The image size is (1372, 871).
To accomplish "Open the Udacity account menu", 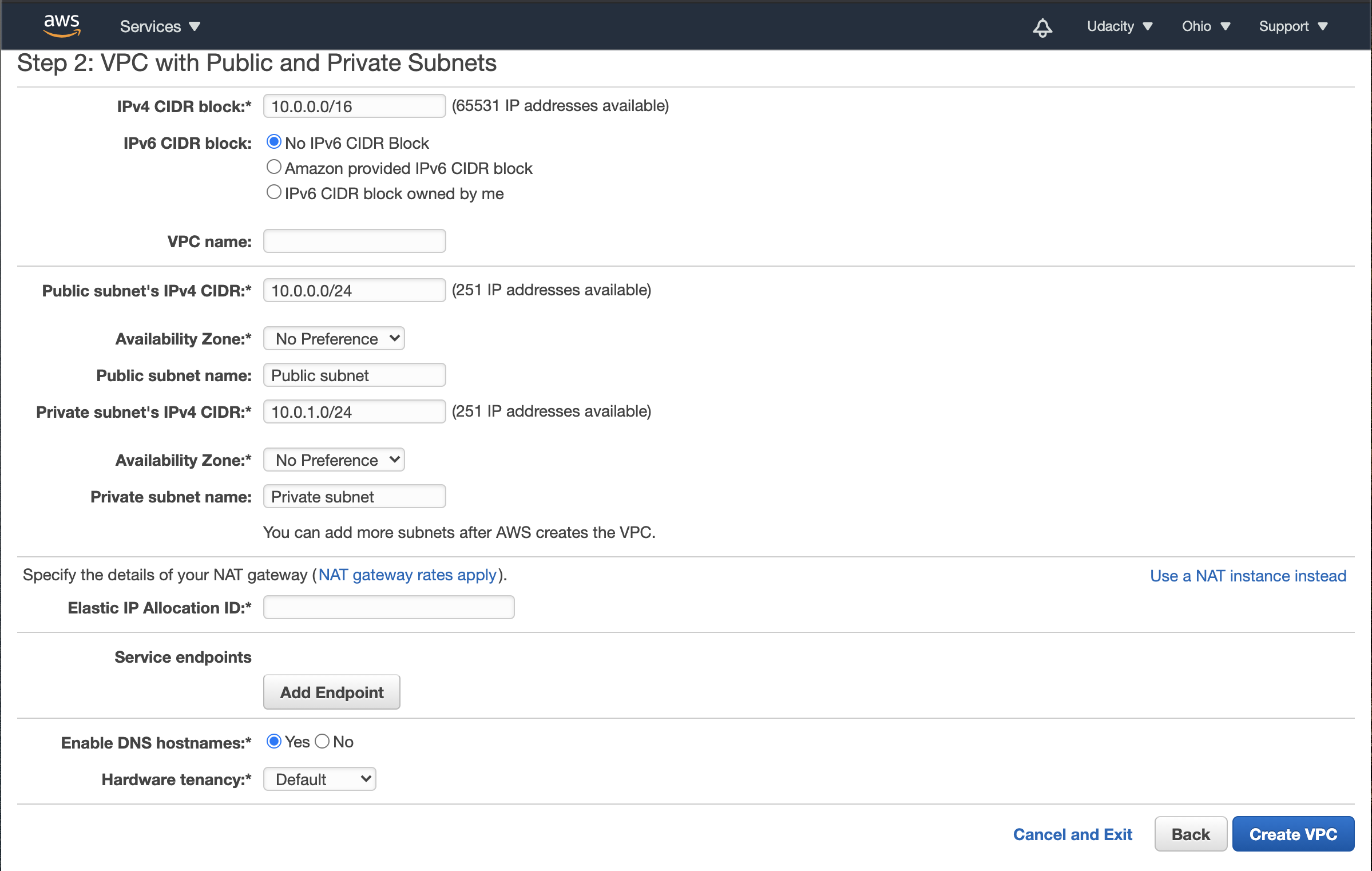I will 1119,26.
